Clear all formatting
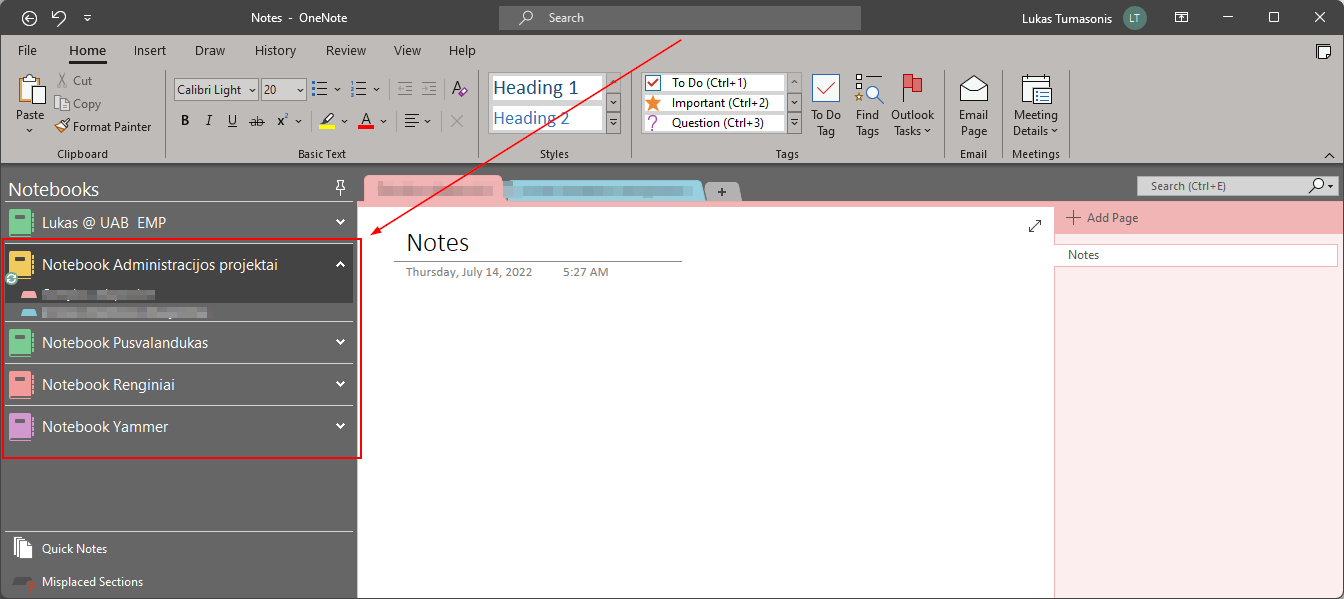Viewport: 1344px width, 599px height. 459,89
